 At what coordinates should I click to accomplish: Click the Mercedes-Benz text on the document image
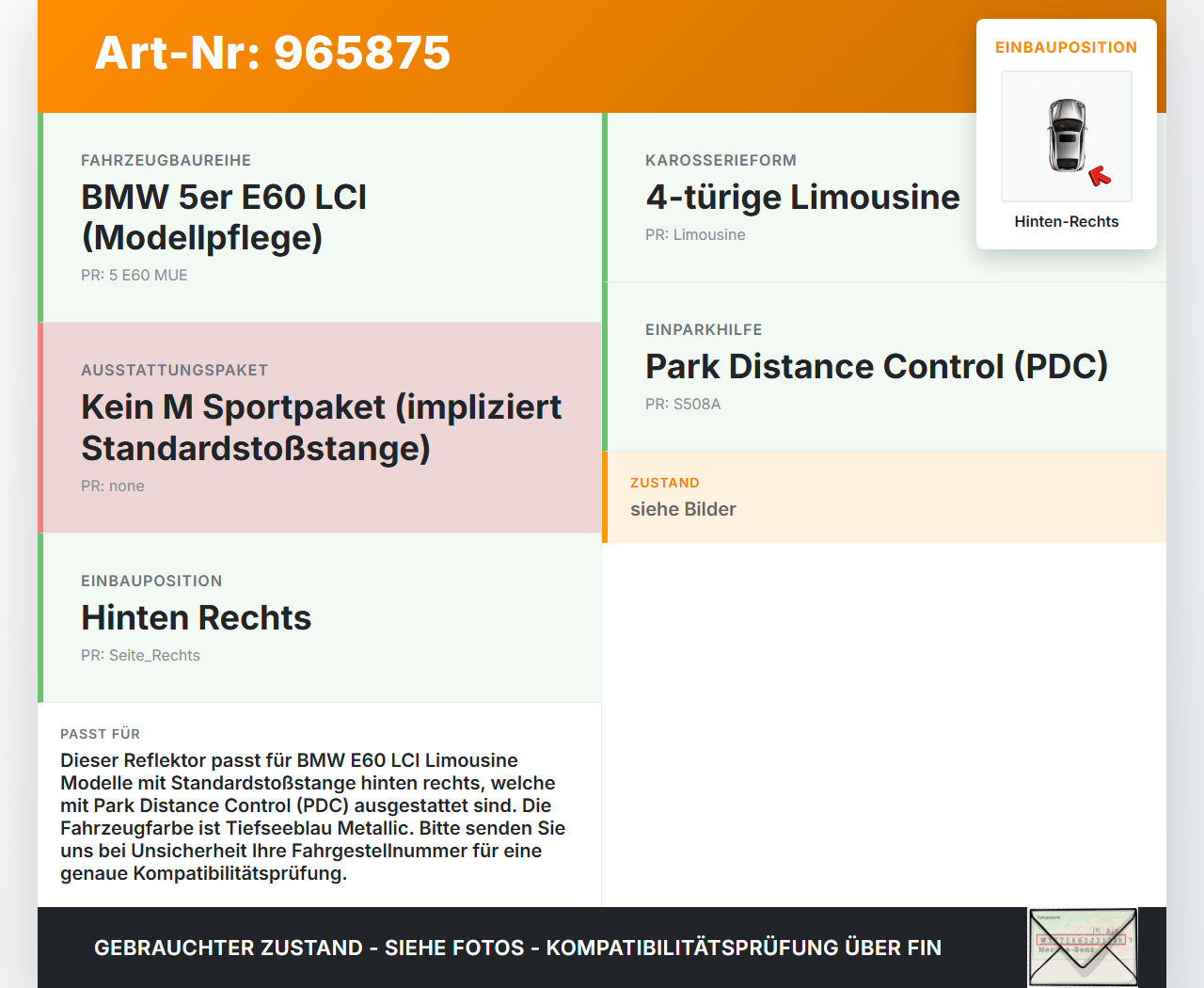1067,949
